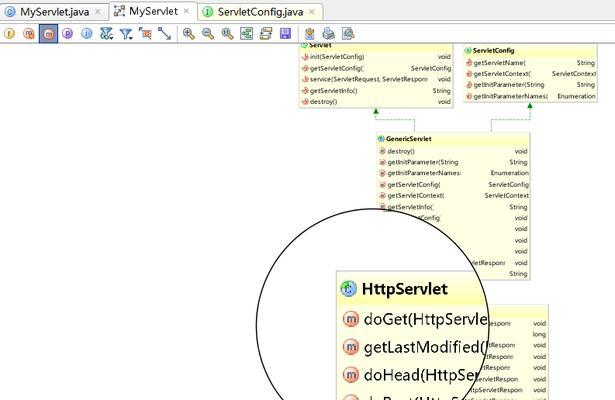The height and width of the screenshot is (400, 615).
Task: Switch to the MyServlet diagram tab
Action: click(x=153, y=11)
